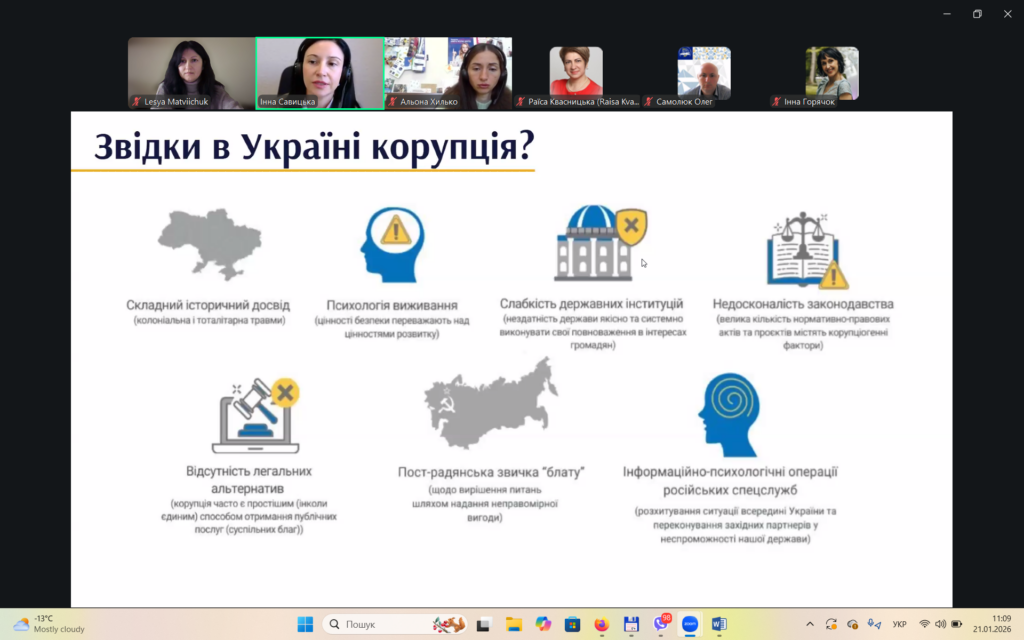Switch to Microsoft Word in taskbar
The height and width of the screenshot is (640, 1024).
pyautogui.click(x=719, y=624)
